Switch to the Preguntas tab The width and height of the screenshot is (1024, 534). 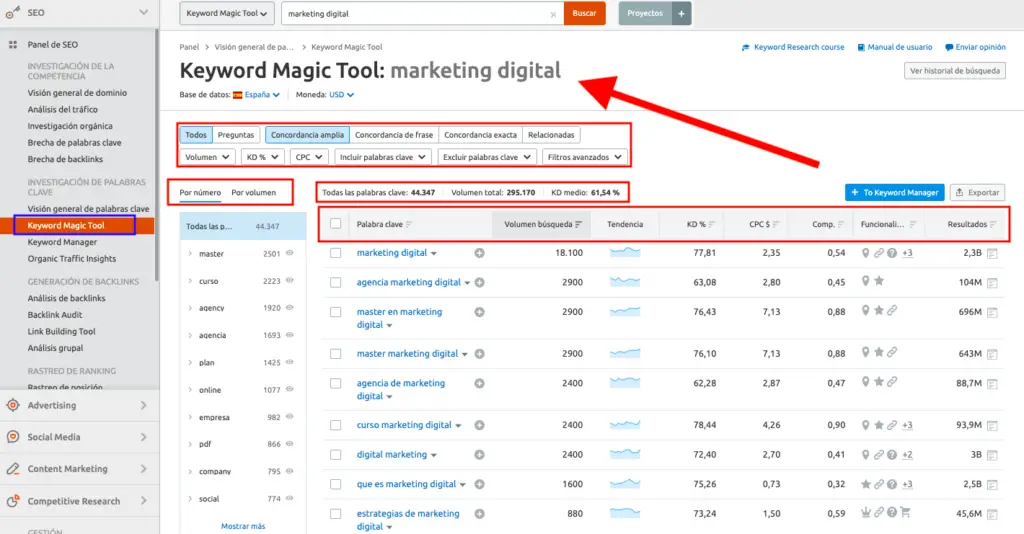pyautogui.click(x=236, y=135)
